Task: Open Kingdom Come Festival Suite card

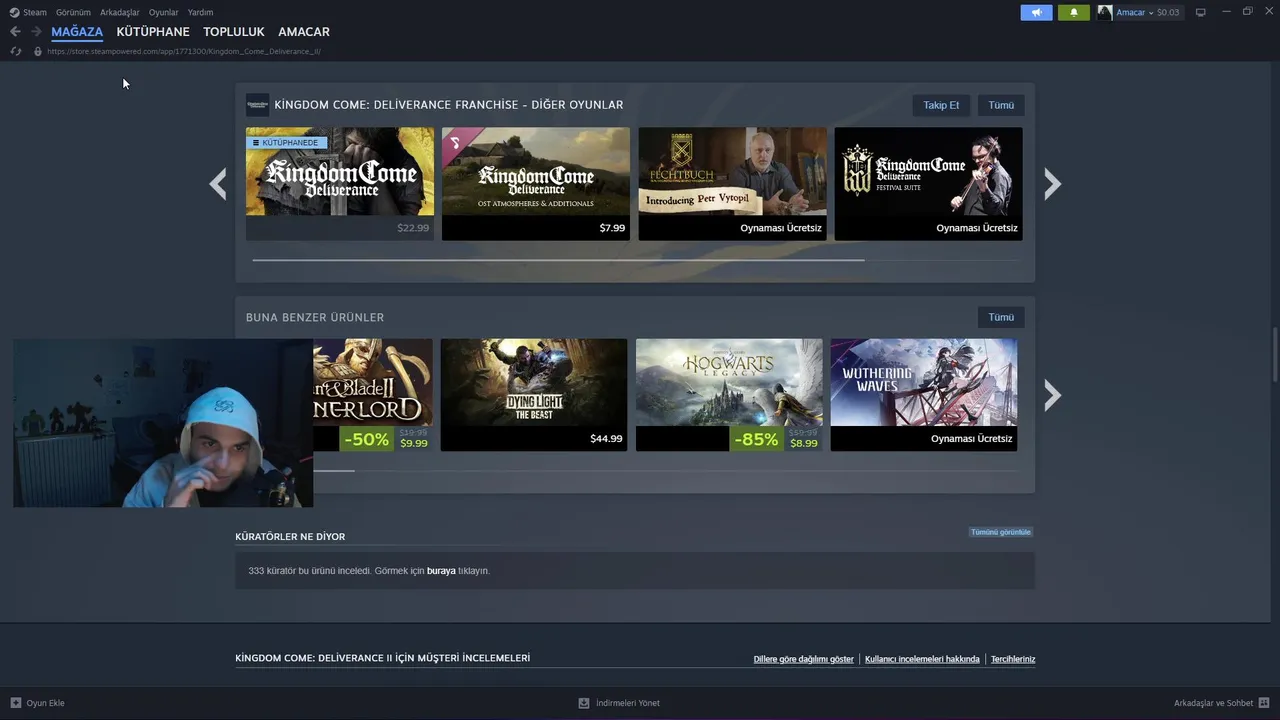Action: click(928, 183)
